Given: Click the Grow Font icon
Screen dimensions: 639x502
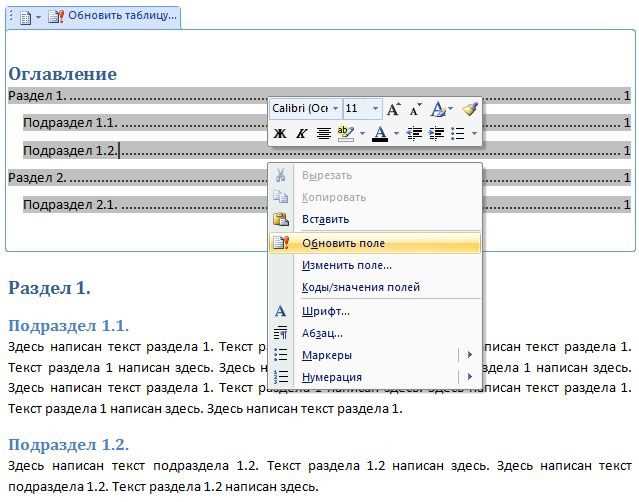Looking at the screenshot, I should [x=393, y=109].
